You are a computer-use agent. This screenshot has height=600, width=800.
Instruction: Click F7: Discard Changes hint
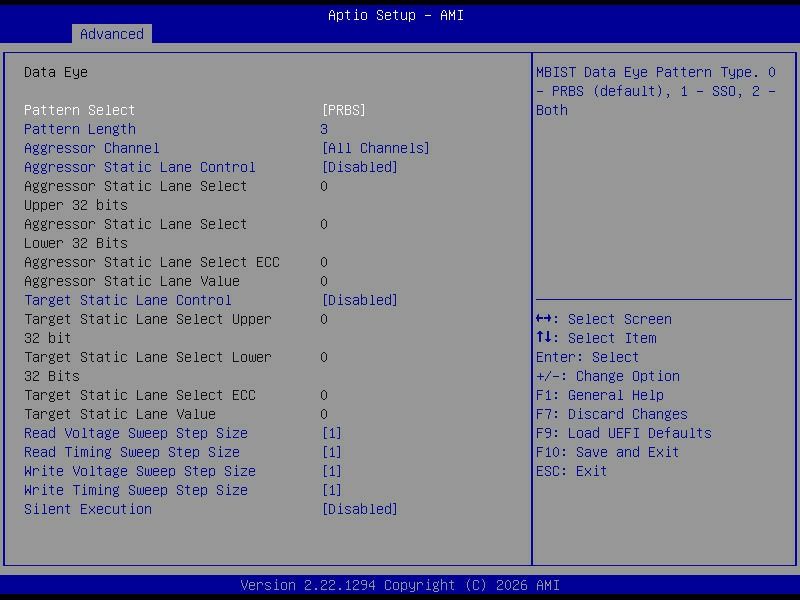tap(612, 414)
